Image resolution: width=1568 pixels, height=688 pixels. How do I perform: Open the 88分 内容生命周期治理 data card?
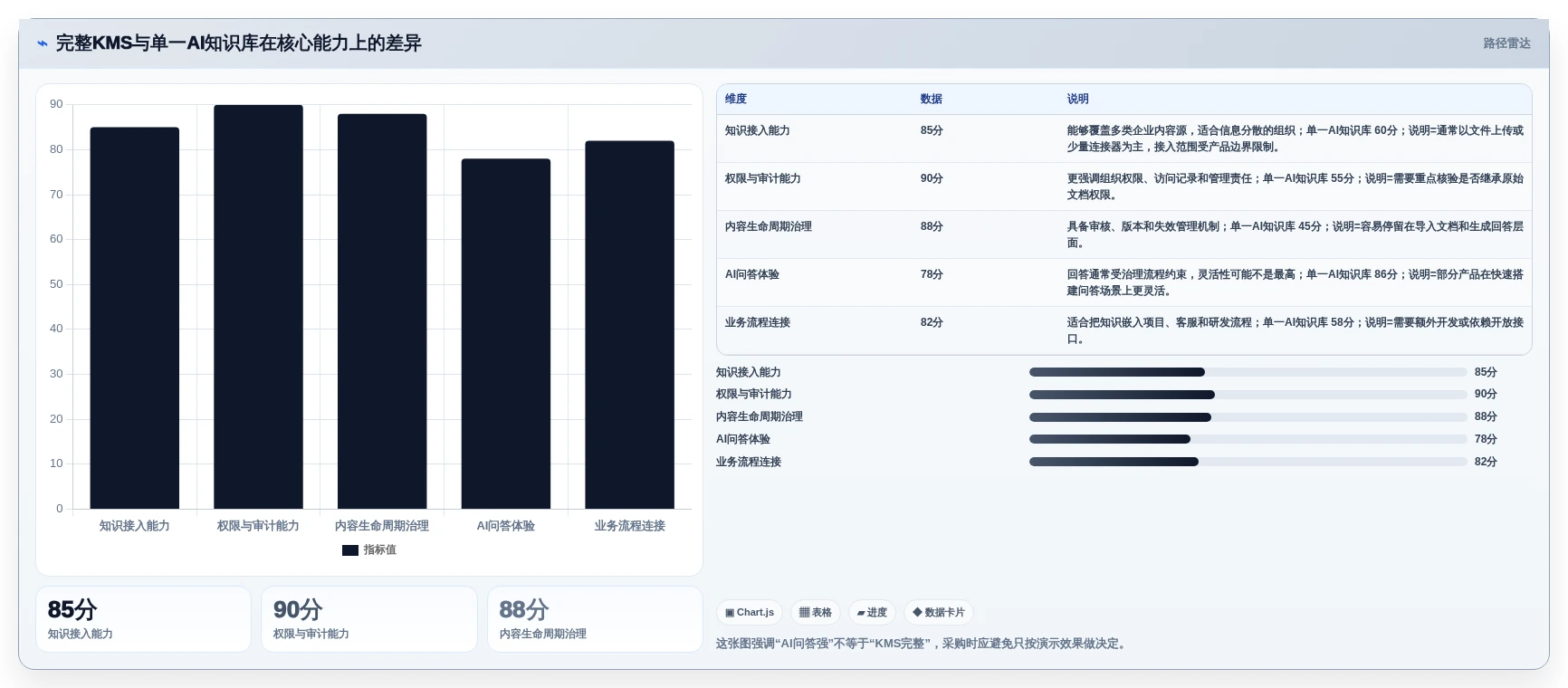click(595, 619)
